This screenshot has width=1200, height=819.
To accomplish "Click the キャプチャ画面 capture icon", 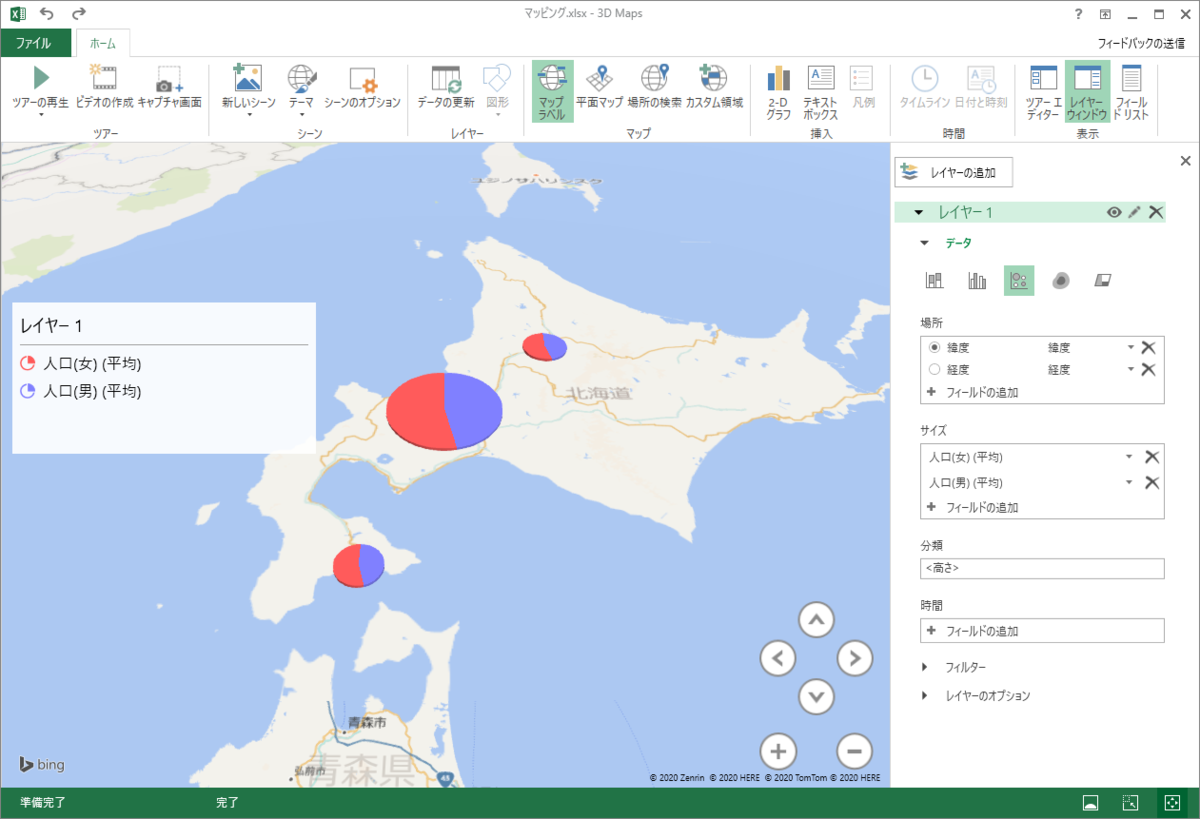I will (169, 92).
